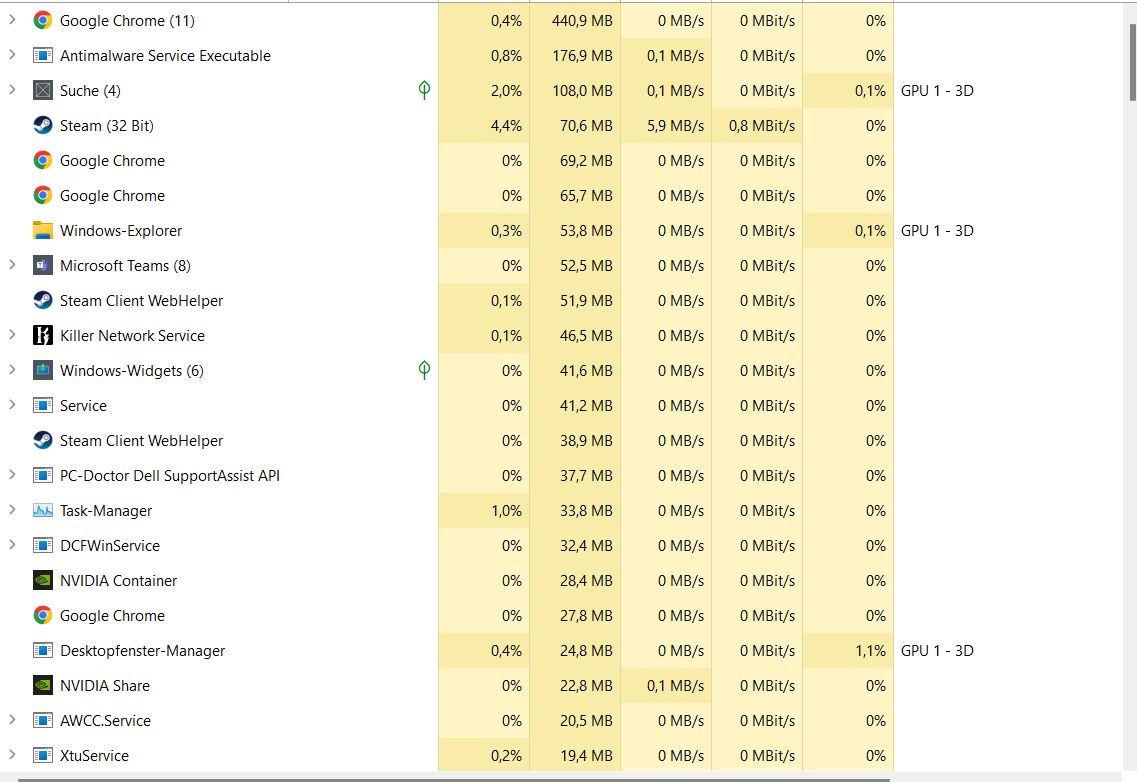Click the green leaf icon in Windows-Widgets row
This screenshot has width=1137, height=782.
click(x=424, y=370)
